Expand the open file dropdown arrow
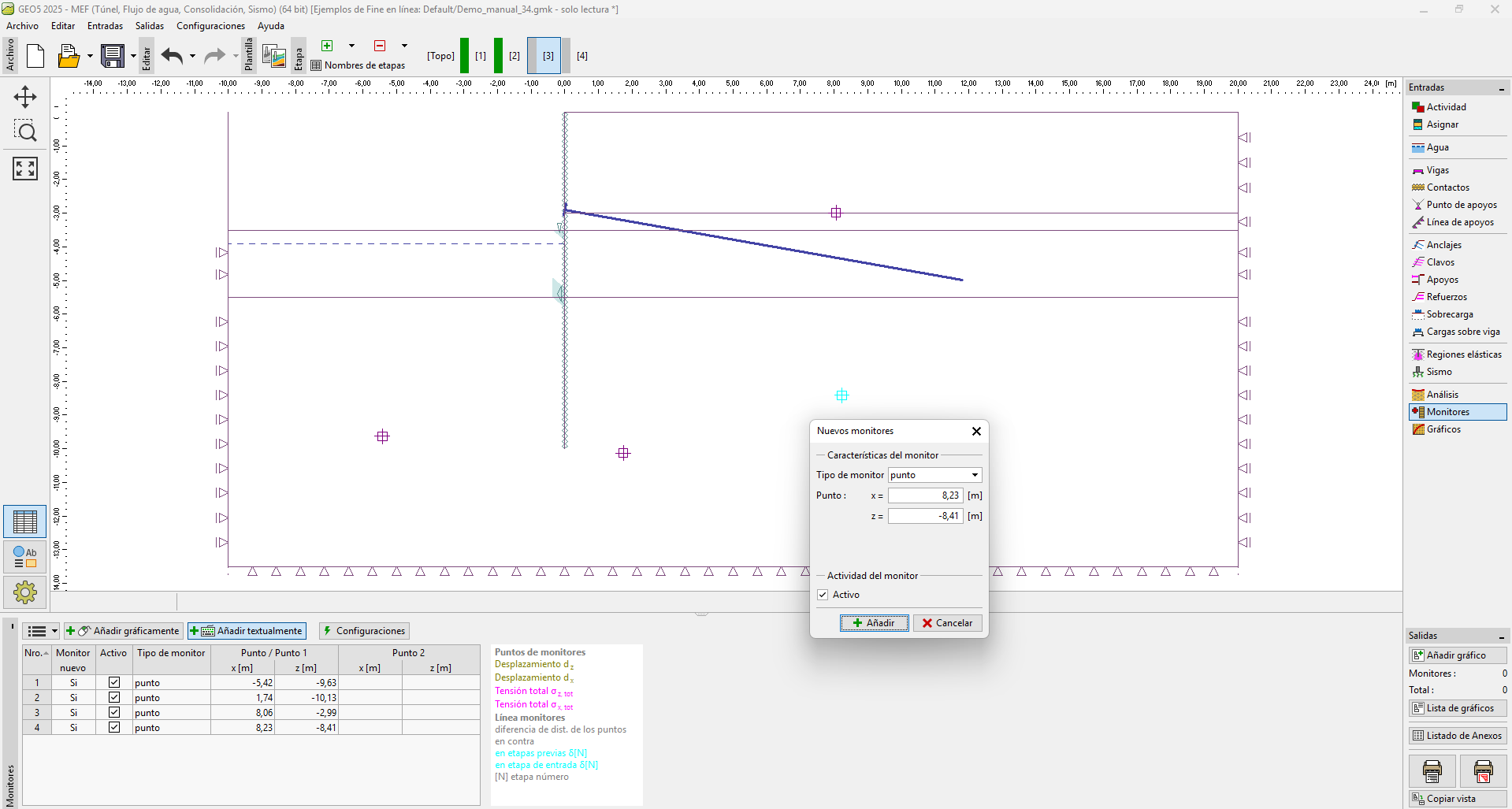 coord(90,56)
